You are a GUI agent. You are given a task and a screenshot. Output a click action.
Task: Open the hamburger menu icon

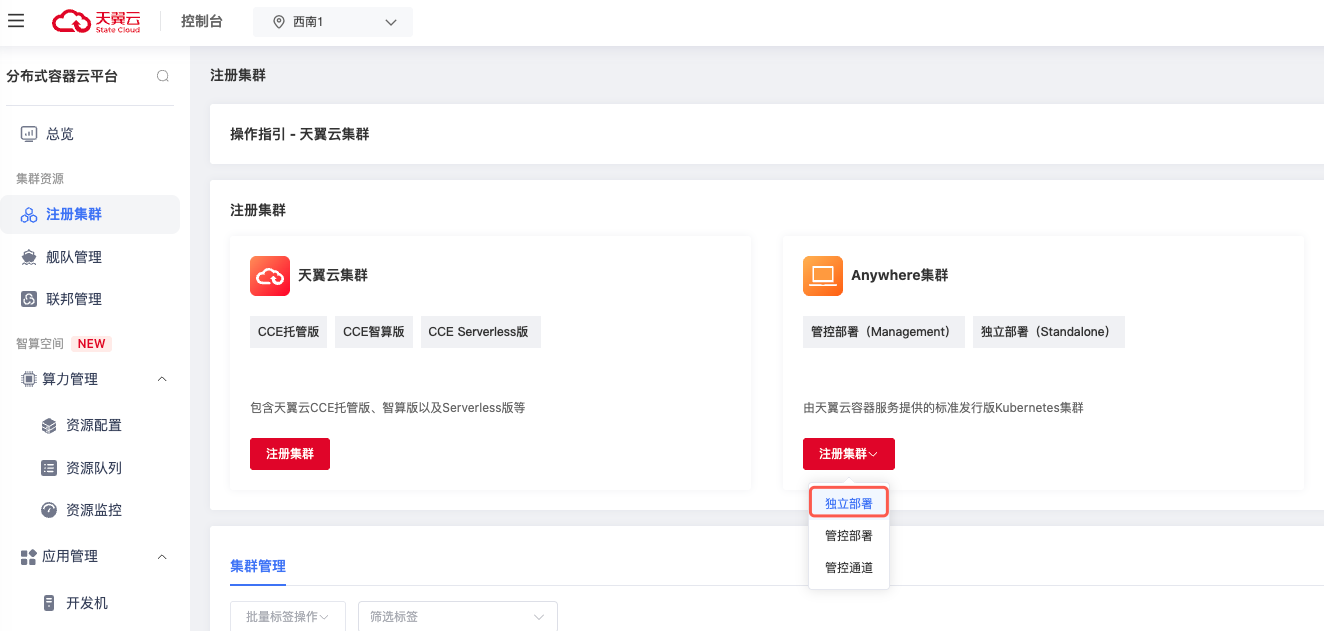point(16,21)
